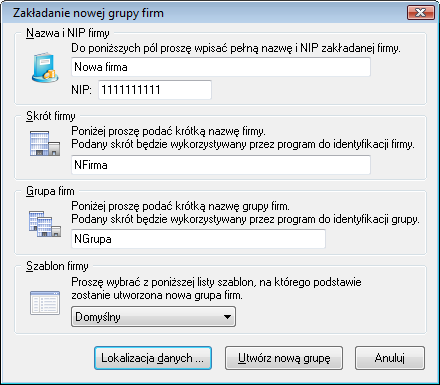The width and height of the screenshot is (440, 385).
Task: Click the NIP: label text
Action: [x=81, y=90]
